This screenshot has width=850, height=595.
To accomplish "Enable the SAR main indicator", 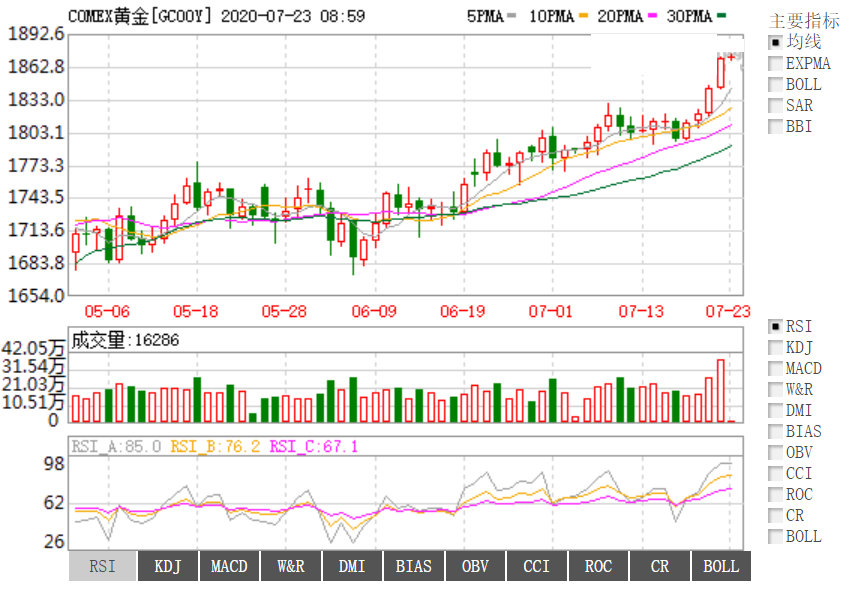I will pyautogui.click(x=775, y=105).
